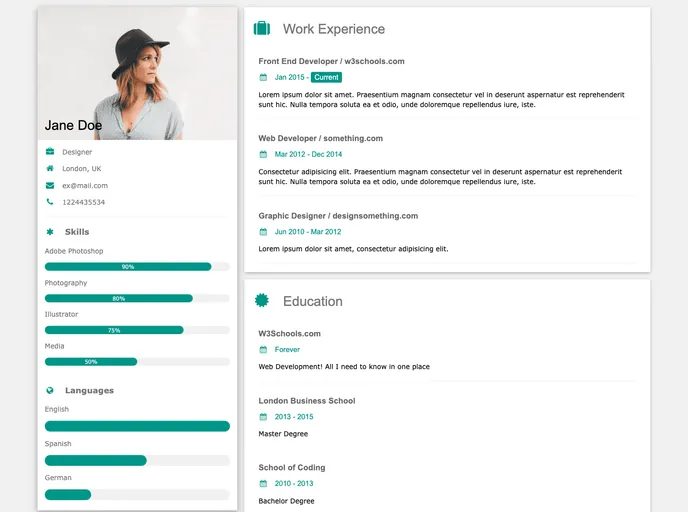Click the calendar icon beside Forever

[263, 350]
